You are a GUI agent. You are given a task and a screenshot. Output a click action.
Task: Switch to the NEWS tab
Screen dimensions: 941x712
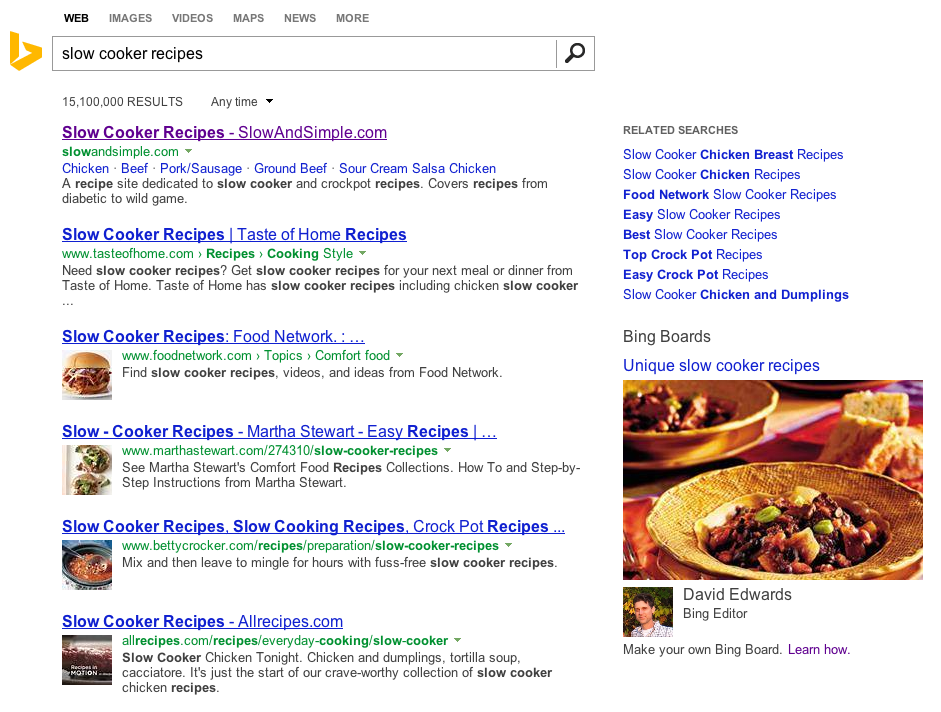300,18
